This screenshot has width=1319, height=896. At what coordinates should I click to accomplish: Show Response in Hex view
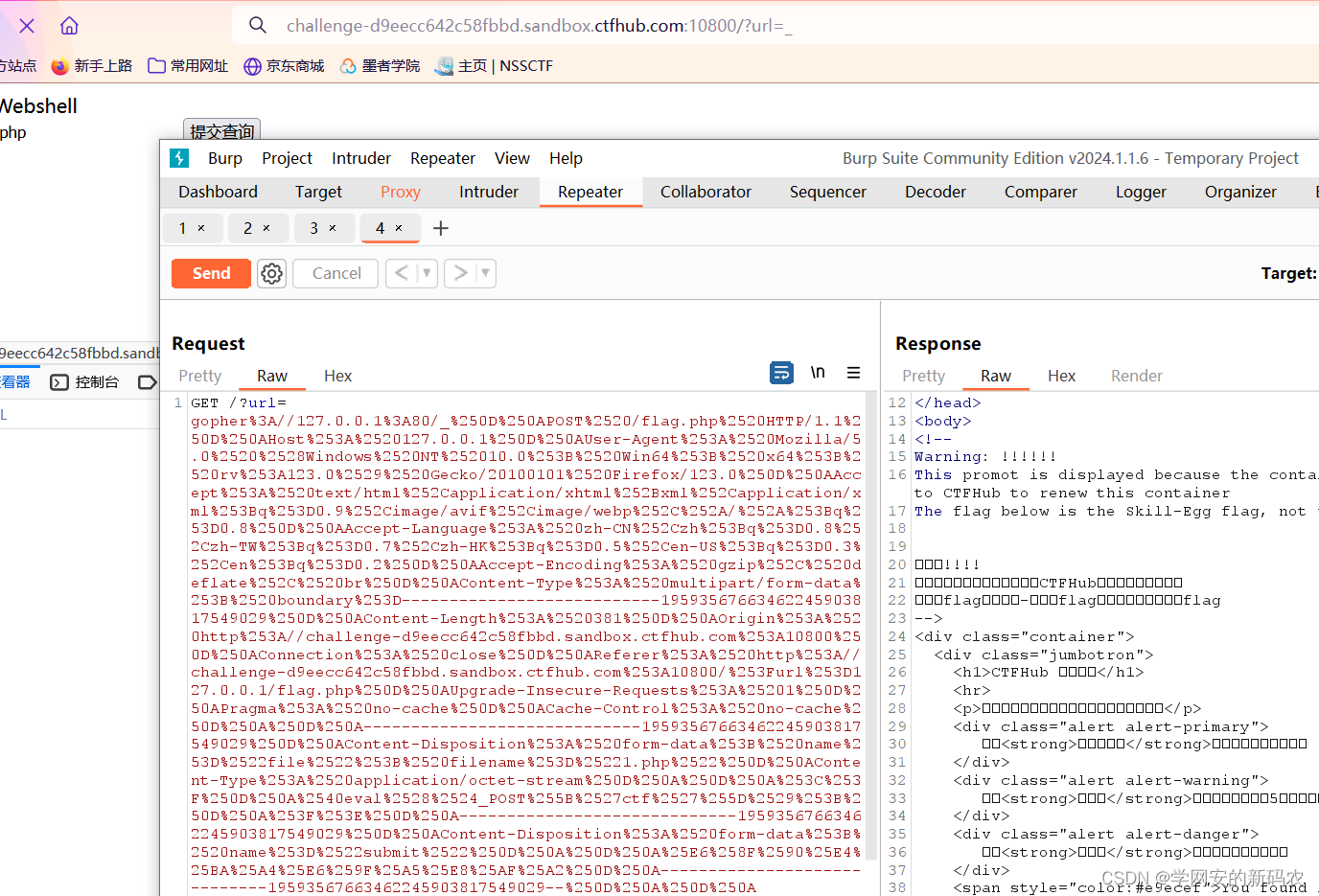(1061, 376)
